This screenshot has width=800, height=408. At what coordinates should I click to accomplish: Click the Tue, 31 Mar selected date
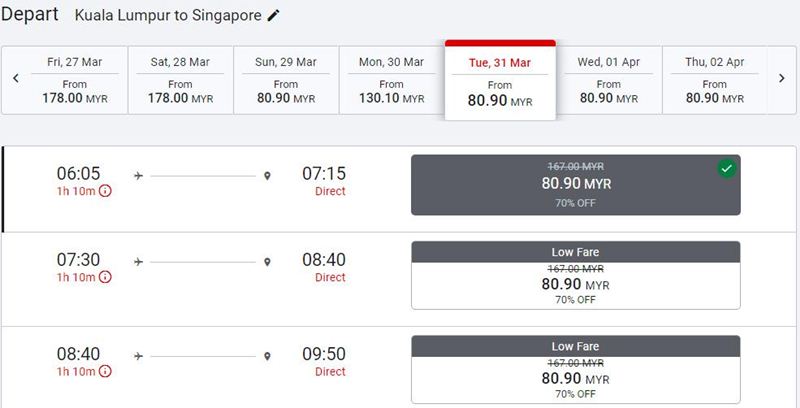(x=500, y=80)
